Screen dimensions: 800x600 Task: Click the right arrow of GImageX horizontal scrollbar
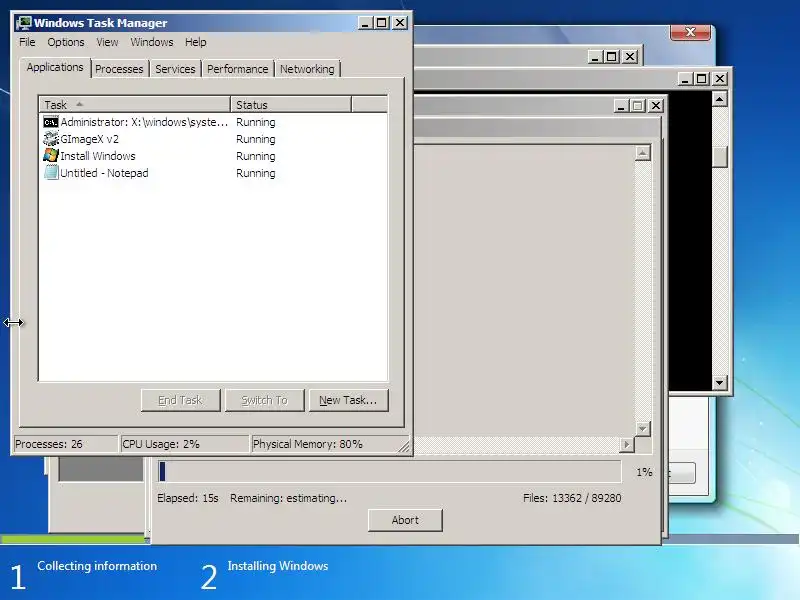[x=627, y=444]
